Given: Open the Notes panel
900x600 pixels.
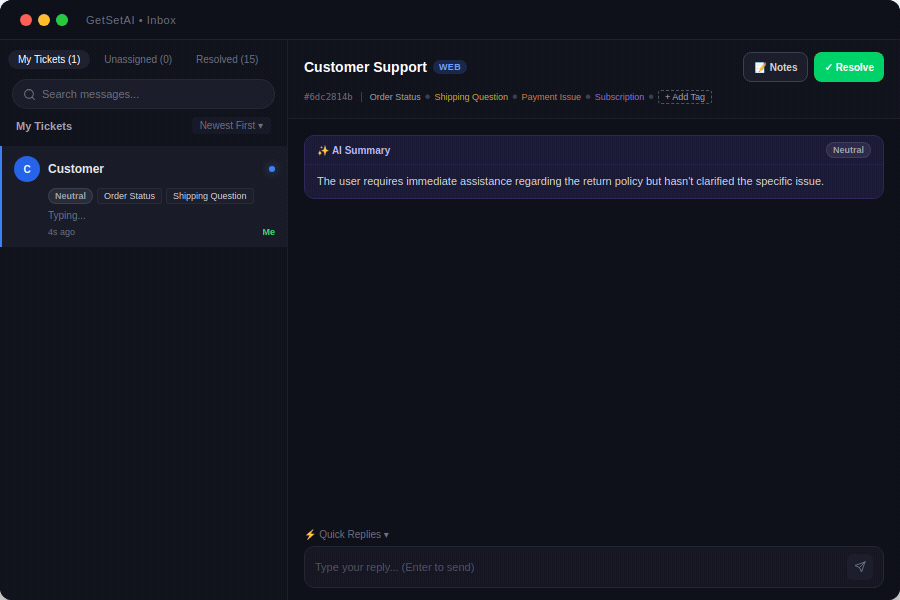Looking at the screenshot, I should [775, 67].
